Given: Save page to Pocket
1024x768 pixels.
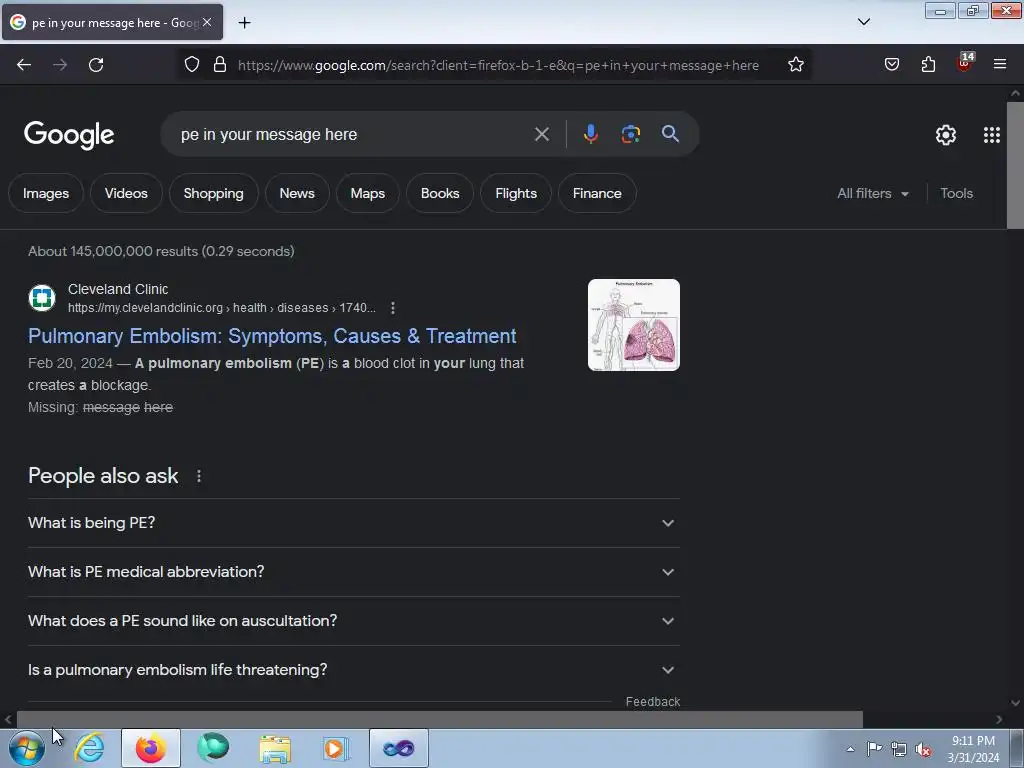Looking at the screenshot, I should pyautogui.click(x=892, y=65).
